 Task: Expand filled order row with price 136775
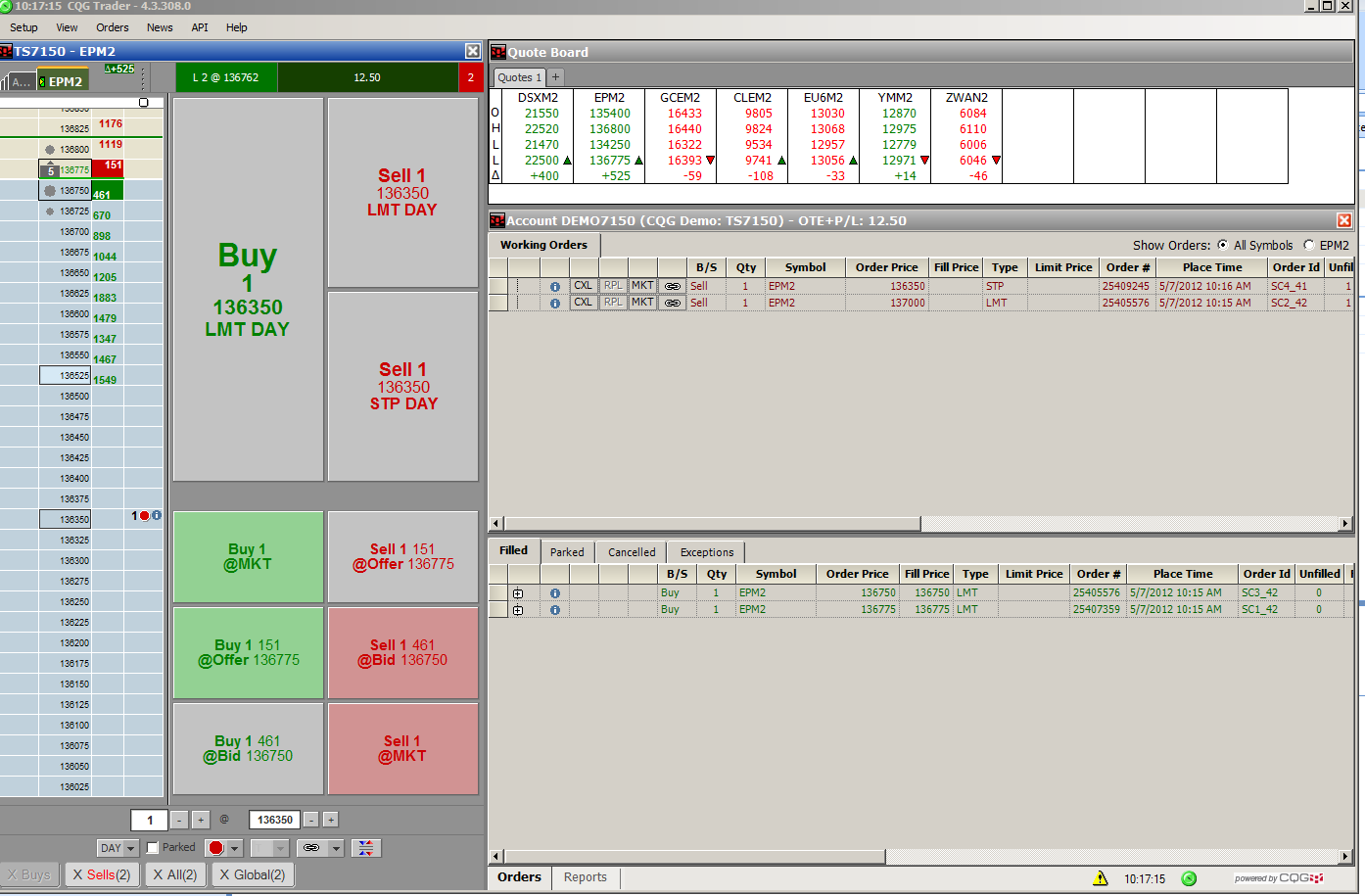click(x=518, y=610)
